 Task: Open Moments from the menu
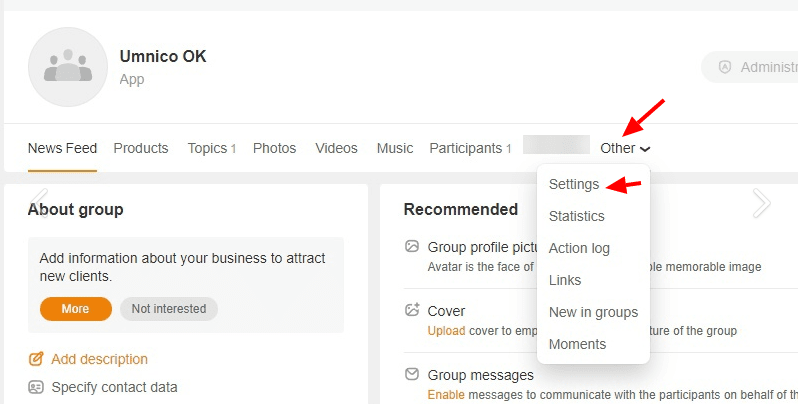577,344
